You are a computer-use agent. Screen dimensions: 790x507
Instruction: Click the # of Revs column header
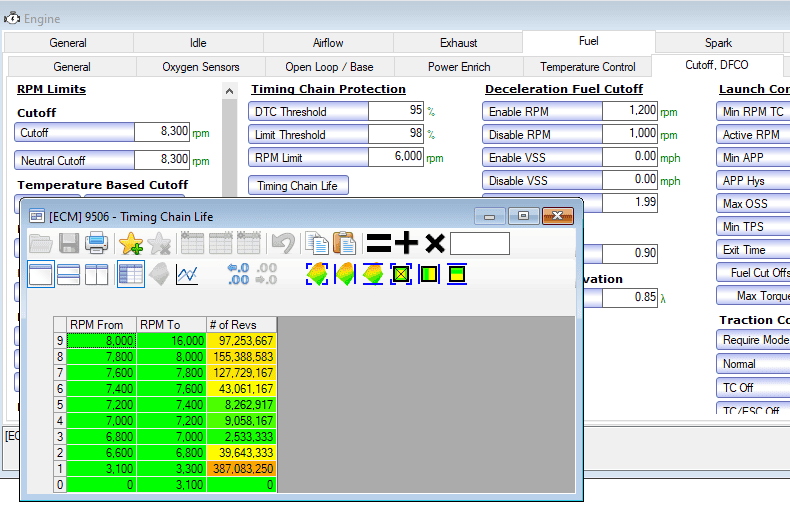pos(242,325)
